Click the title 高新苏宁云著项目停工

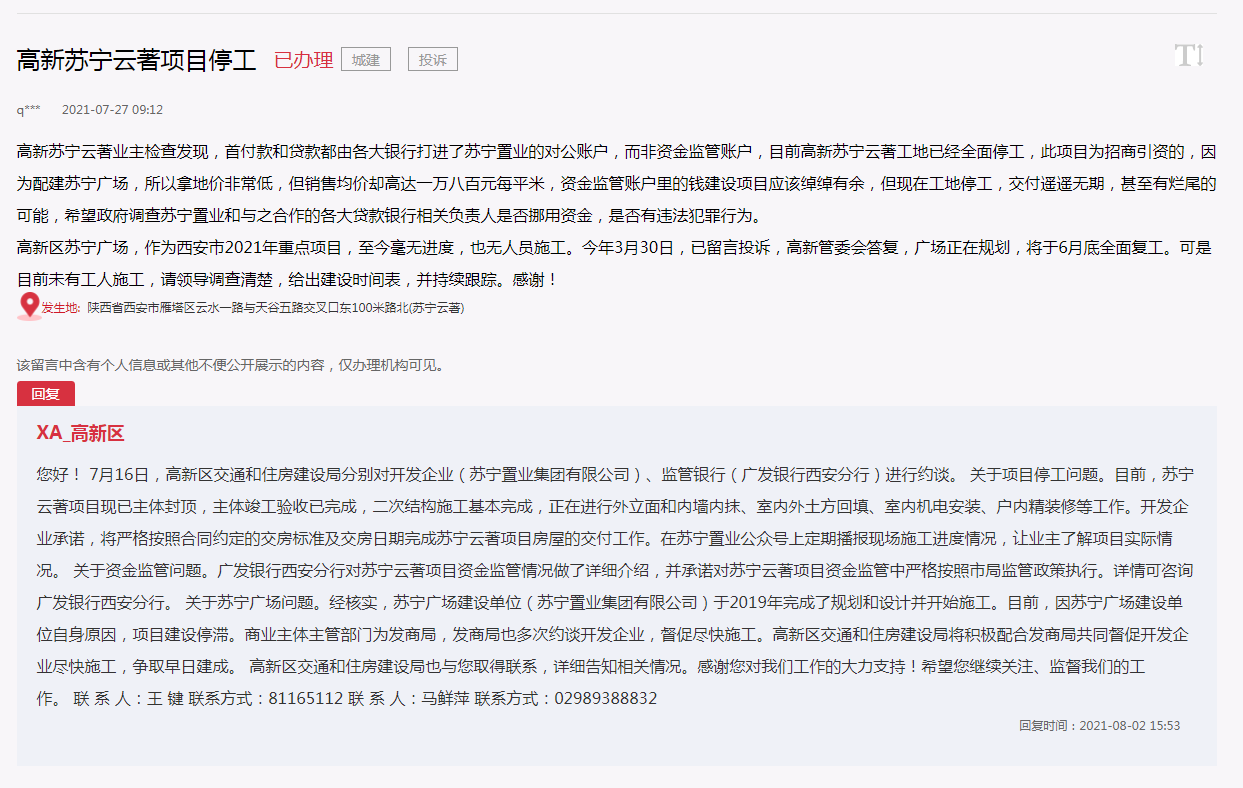pos(137,60)
